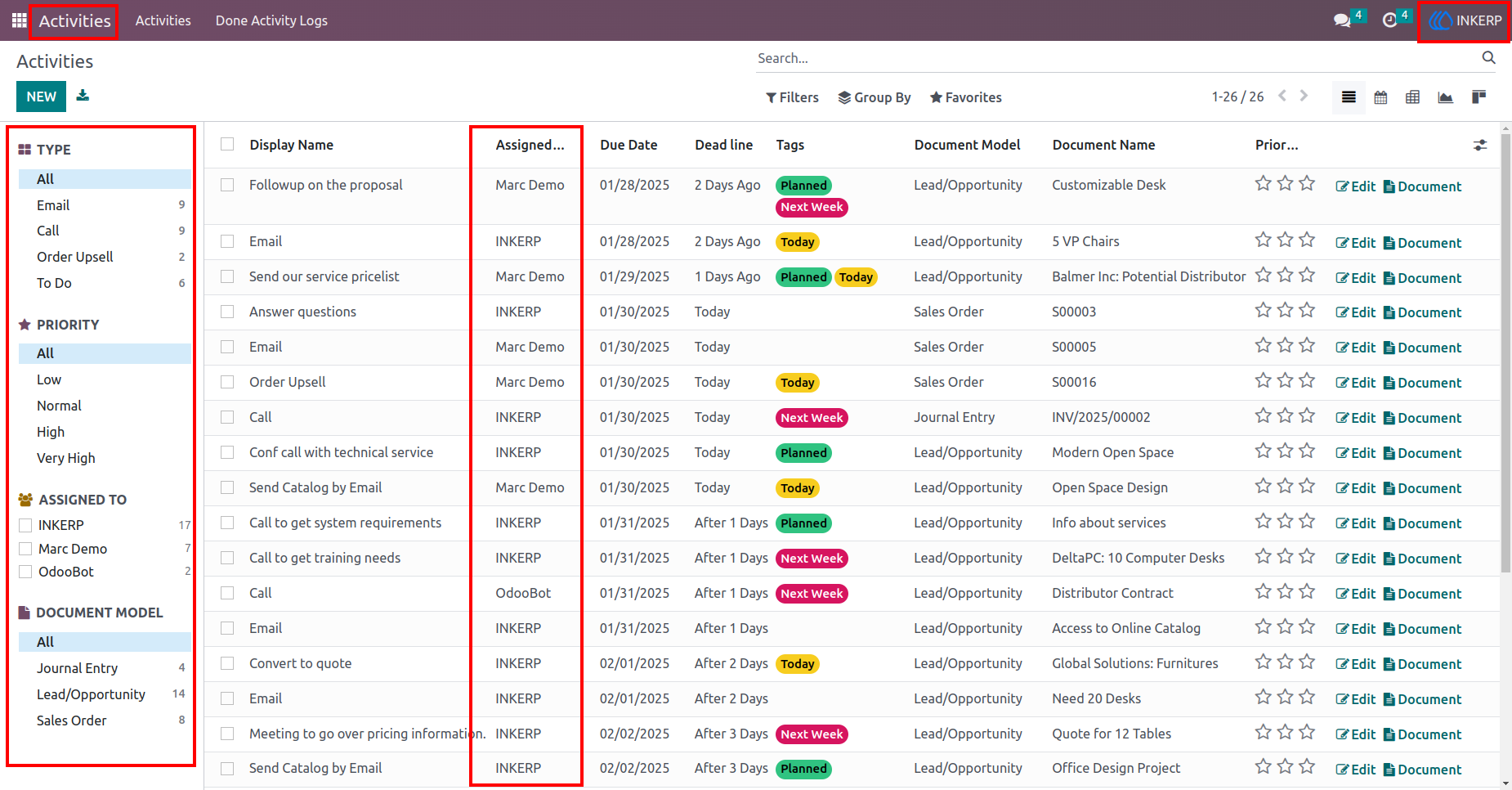
Task: Enable the OdooBot assigned-to filter checkbox
Action: coord(25,572)
